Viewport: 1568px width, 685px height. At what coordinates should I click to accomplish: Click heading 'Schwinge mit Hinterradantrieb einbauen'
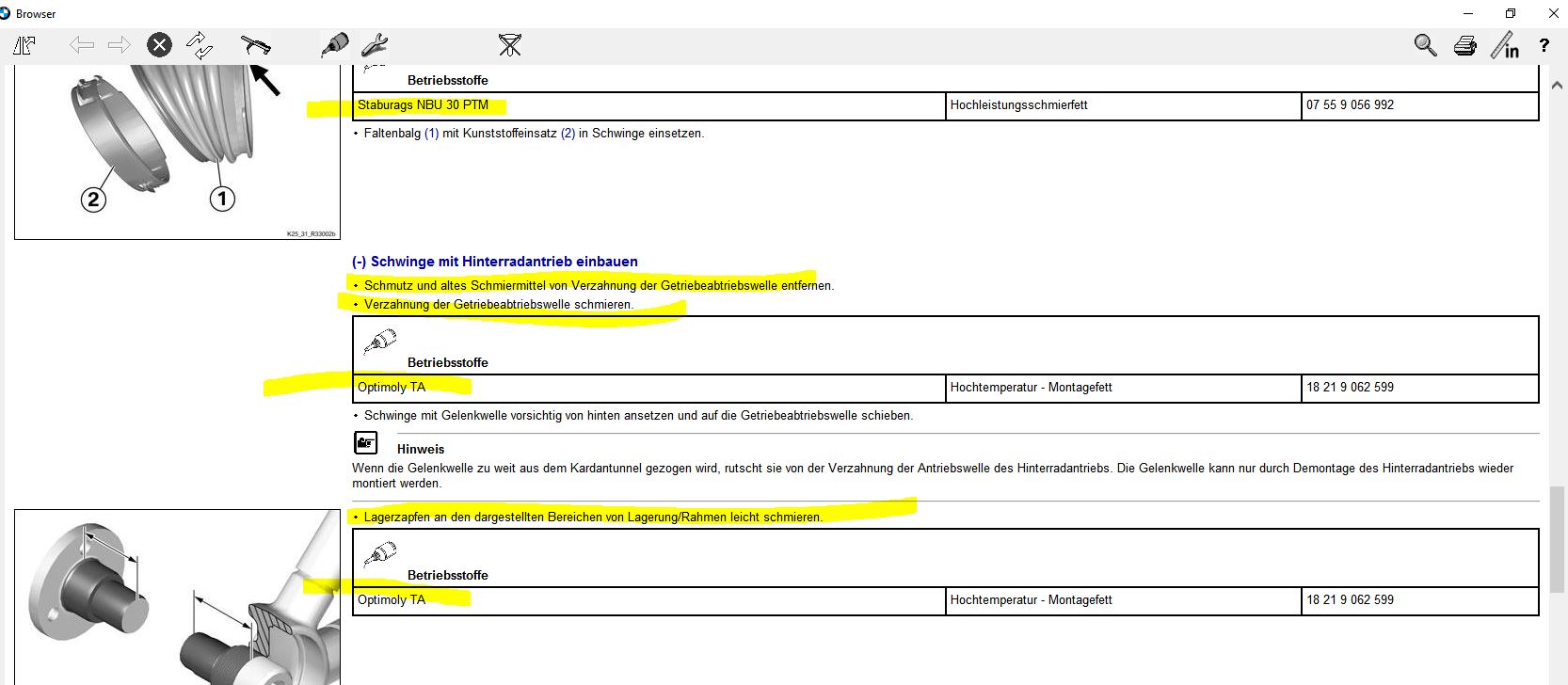(504, 262)
